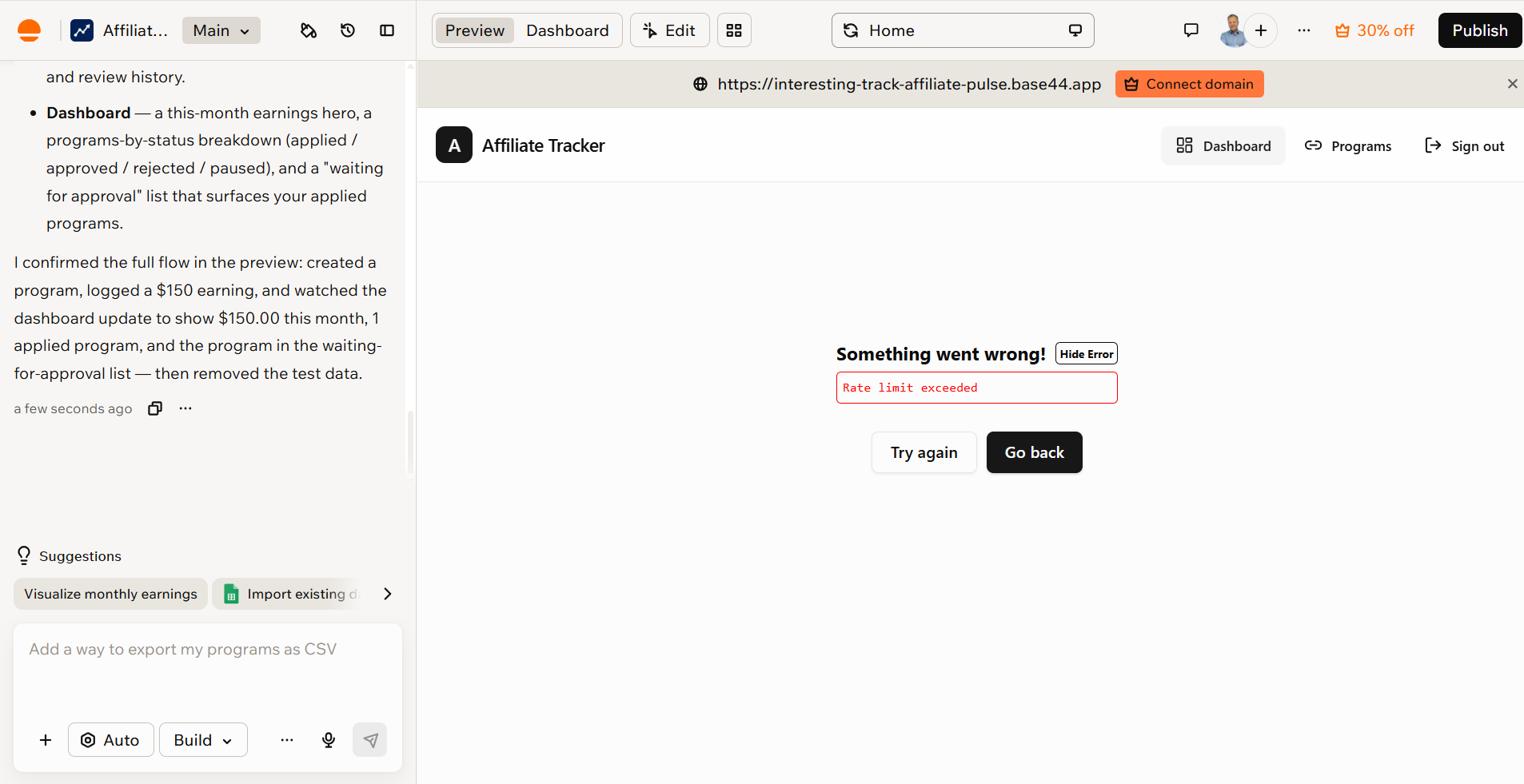Switch to the Dashboard tab in the top bar

[x=568, y=30]
